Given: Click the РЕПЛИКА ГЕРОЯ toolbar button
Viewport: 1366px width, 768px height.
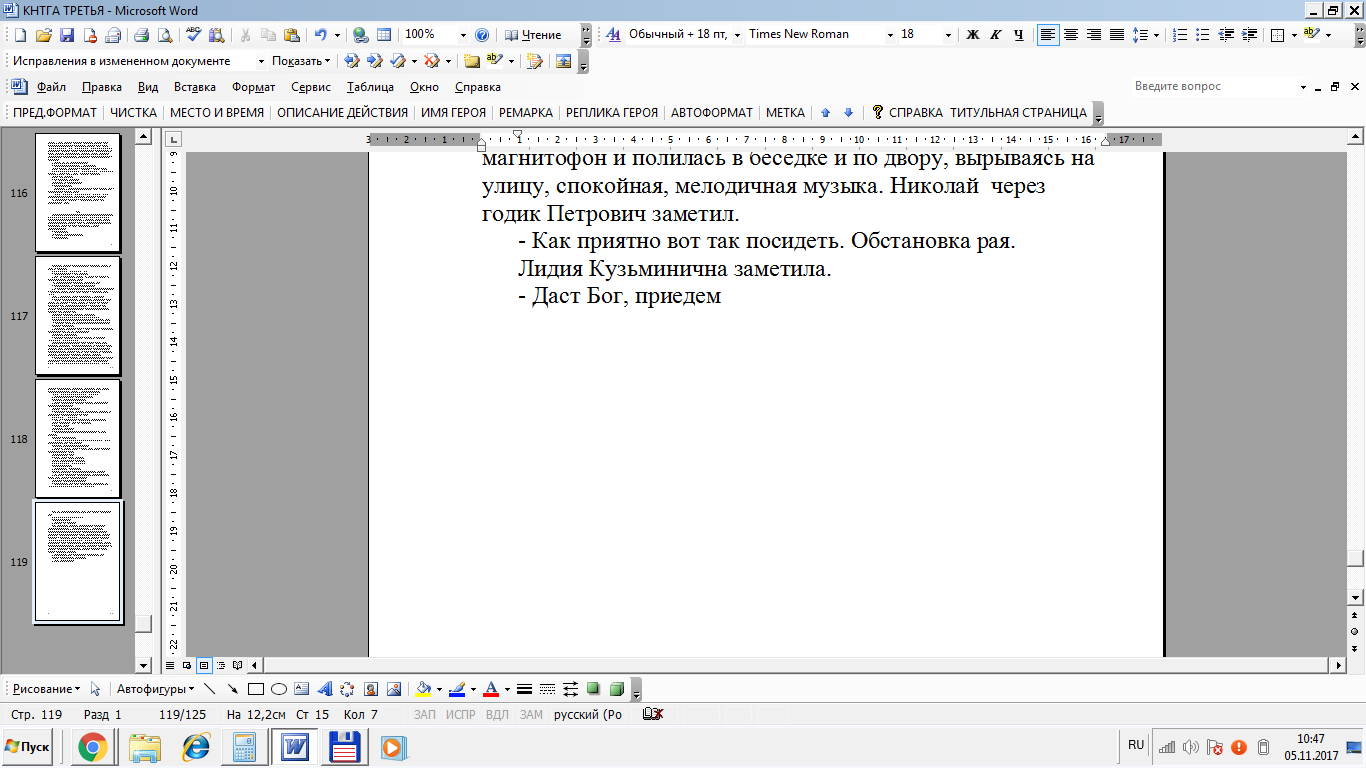Looking at the screenshot, I should point(612,113).
